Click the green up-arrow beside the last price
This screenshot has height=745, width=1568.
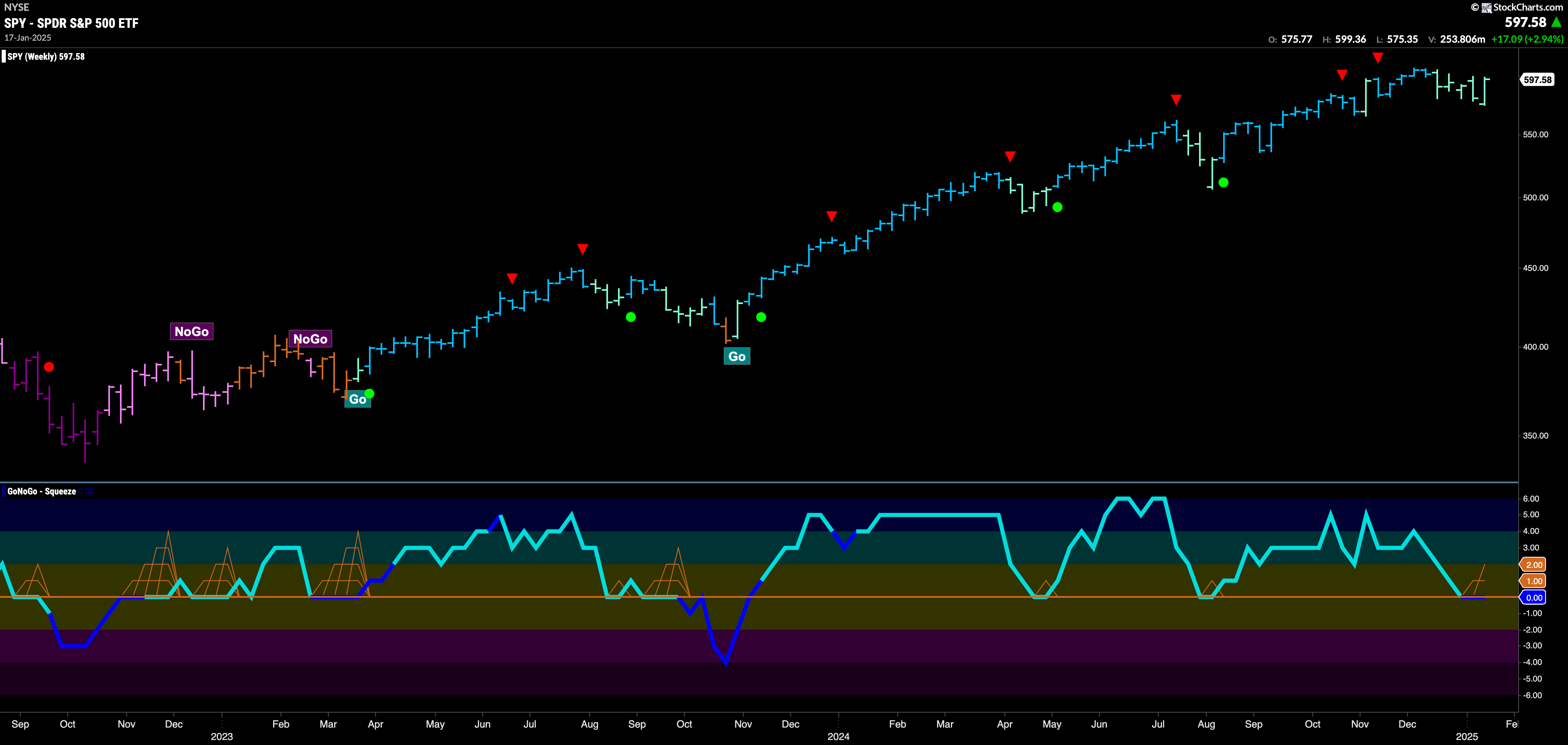click(1556, 22)
